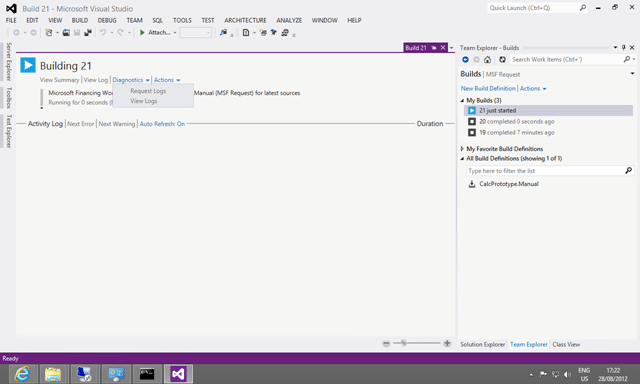This screenshot has height=384, width=640.
Task: Click the Team Explorer back arrow
Action: pyautogui.click(x=465, y=60)
